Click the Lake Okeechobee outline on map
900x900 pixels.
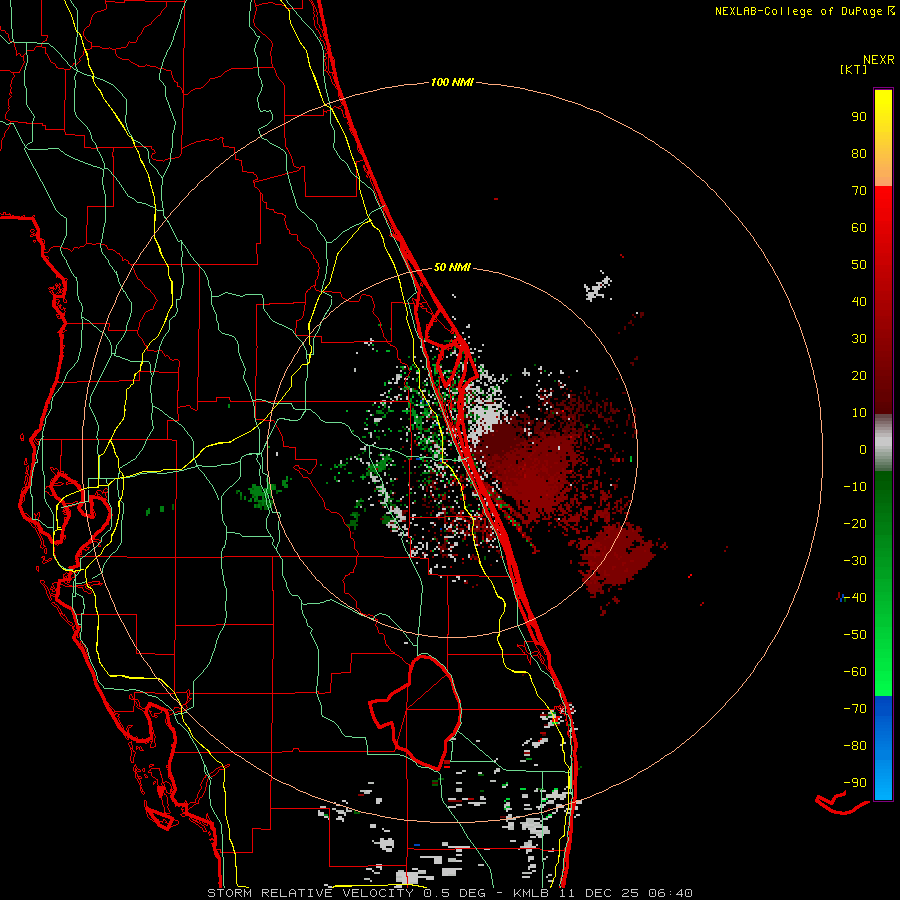(x=416, y=712)
